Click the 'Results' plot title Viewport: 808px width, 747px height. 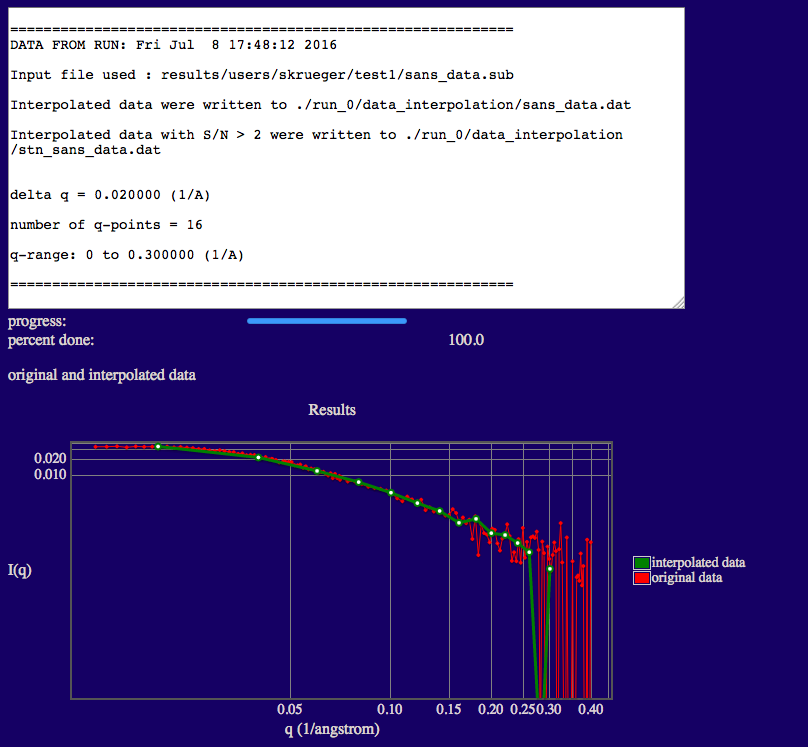click(x=332, y=410)
